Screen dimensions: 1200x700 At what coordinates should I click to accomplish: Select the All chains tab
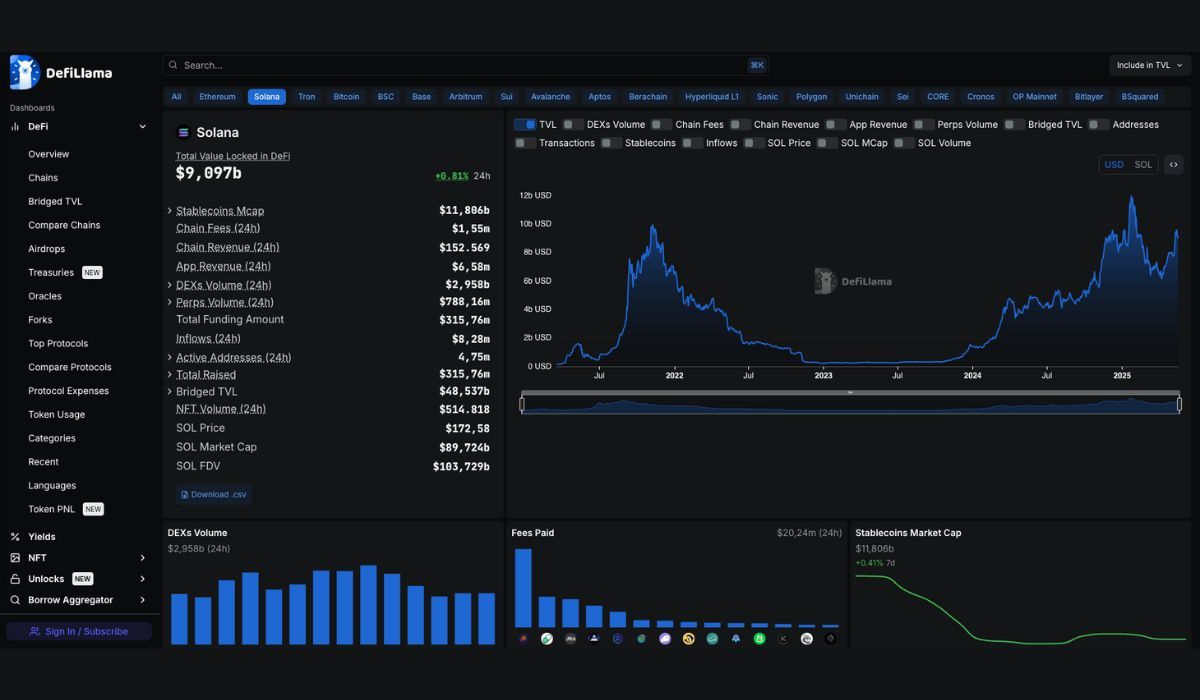click(x=176, y=97)
